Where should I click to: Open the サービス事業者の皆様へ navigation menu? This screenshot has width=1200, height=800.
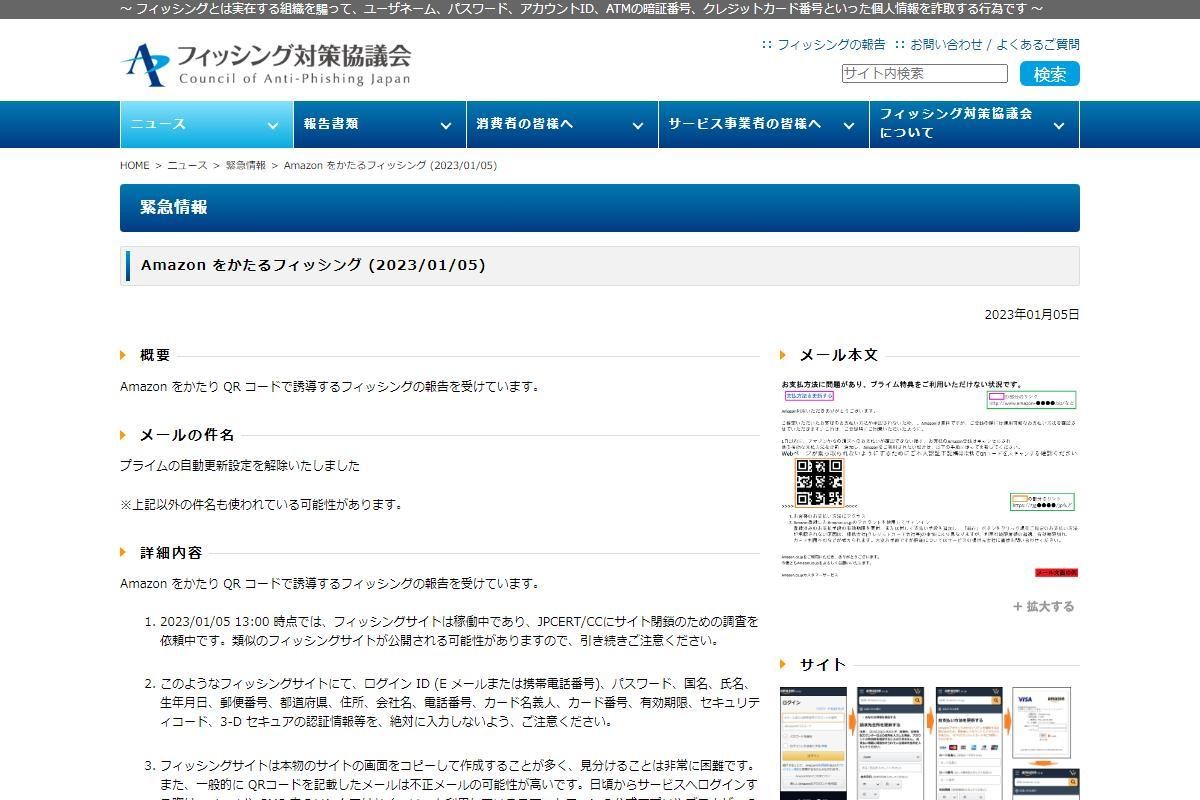(x=763, y=125)
